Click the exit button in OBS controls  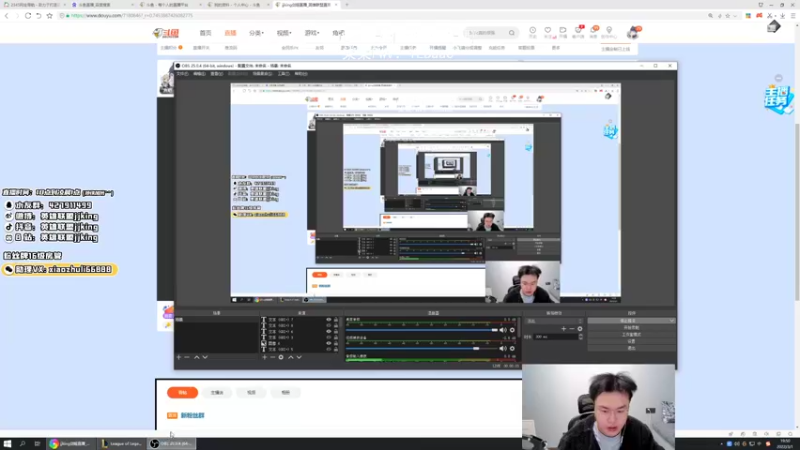pyautogui.click(x=631, y=348)
